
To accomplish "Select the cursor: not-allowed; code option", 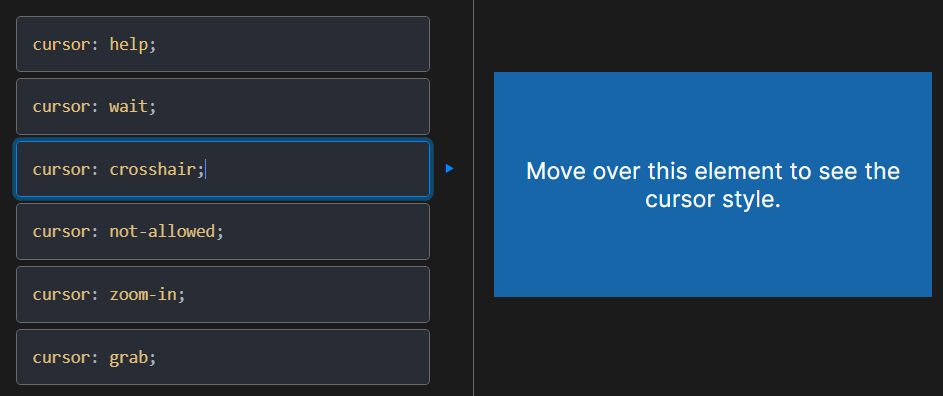I will (x=223, y=232).
